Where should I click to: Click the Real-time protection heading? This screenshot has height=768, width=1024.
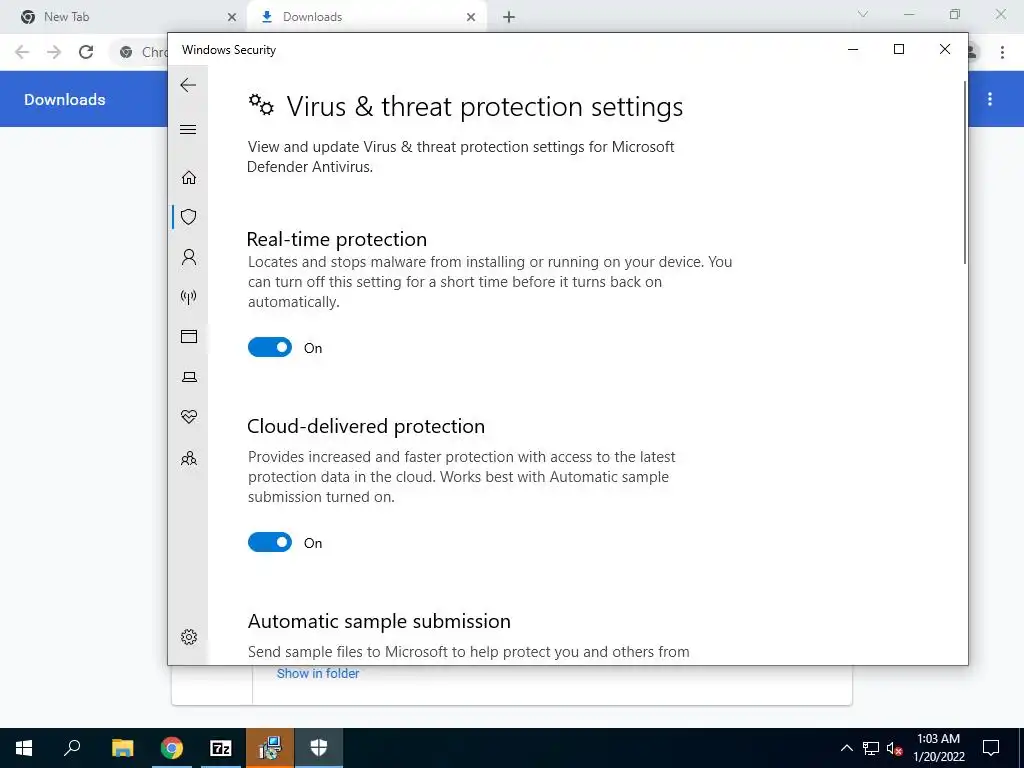pos(337,239)
